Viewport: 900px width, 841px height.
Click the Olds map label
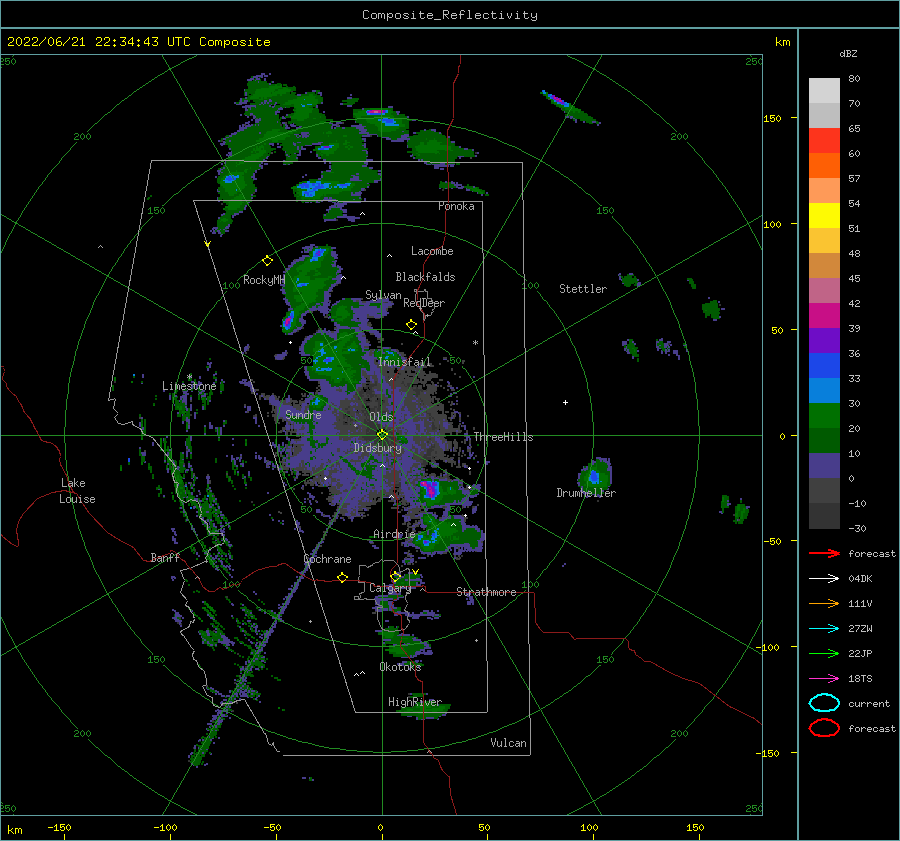[x=381, y=417]
